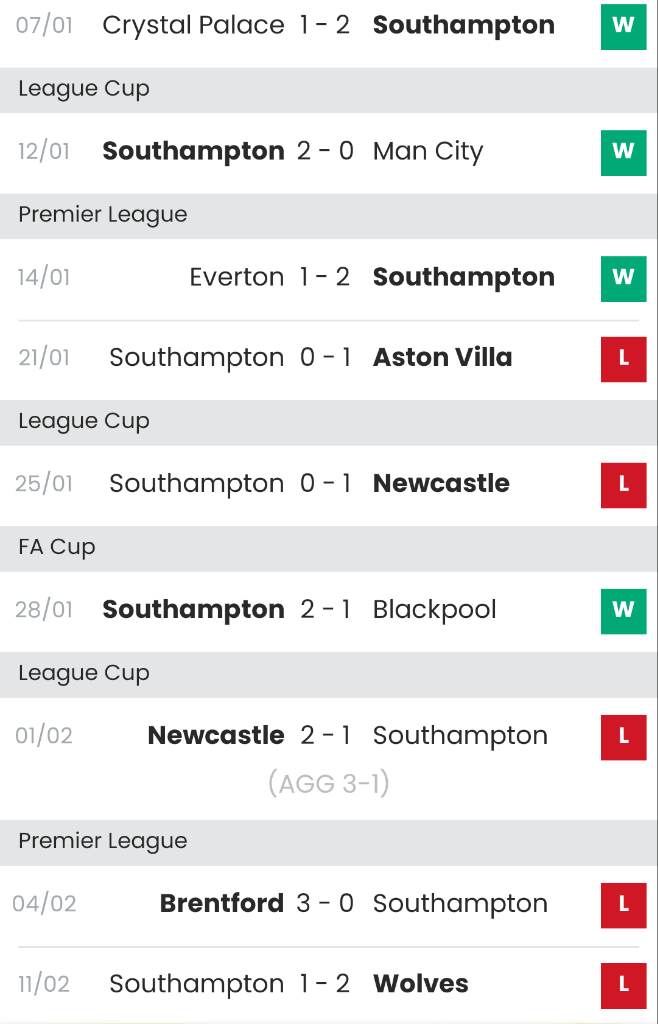Click the L badge on 01/02 Newcastle match

pos(623,736)
